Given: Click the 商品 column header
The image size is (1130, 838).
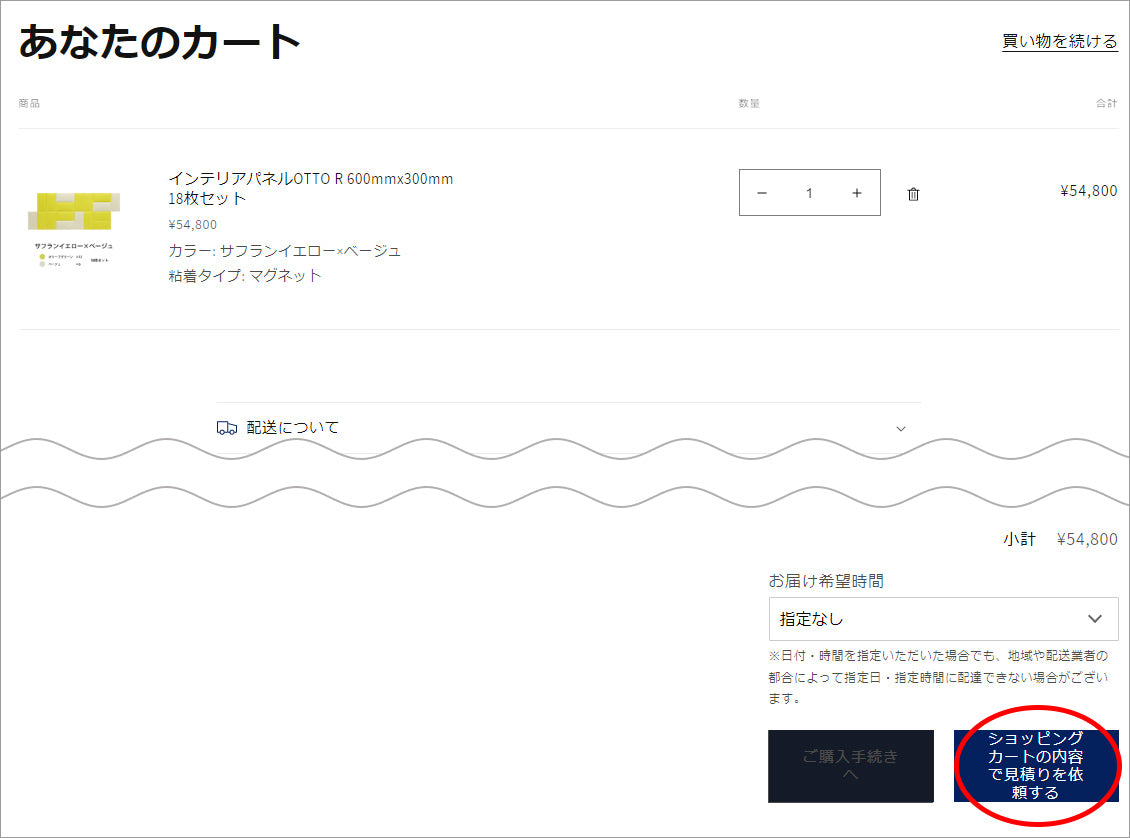Looking at the screenshot, I should [30, 103].
